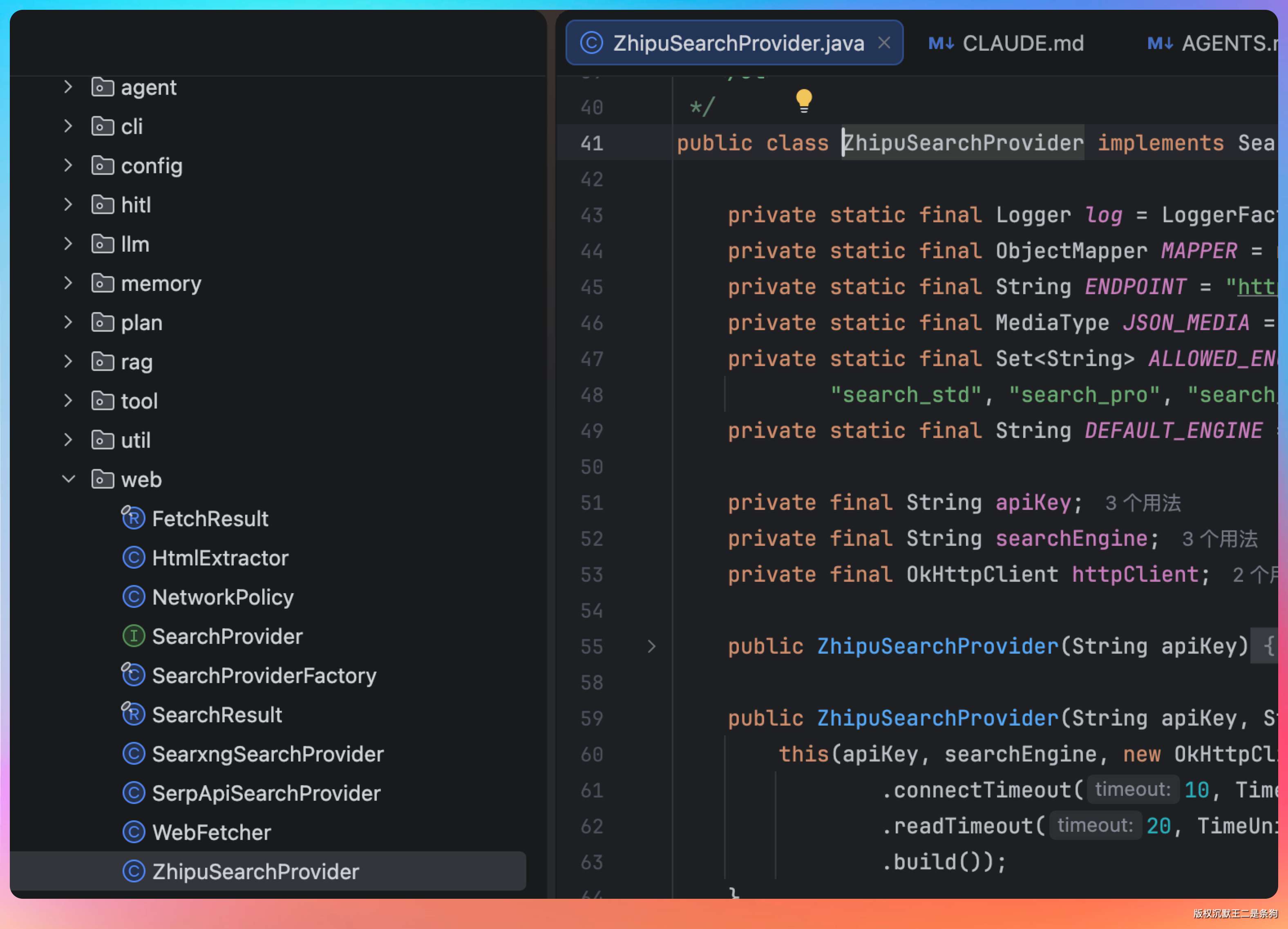Click the SearchProviderFactory class icon
This screenshot has width=1288, height=929.
[134, 675]
